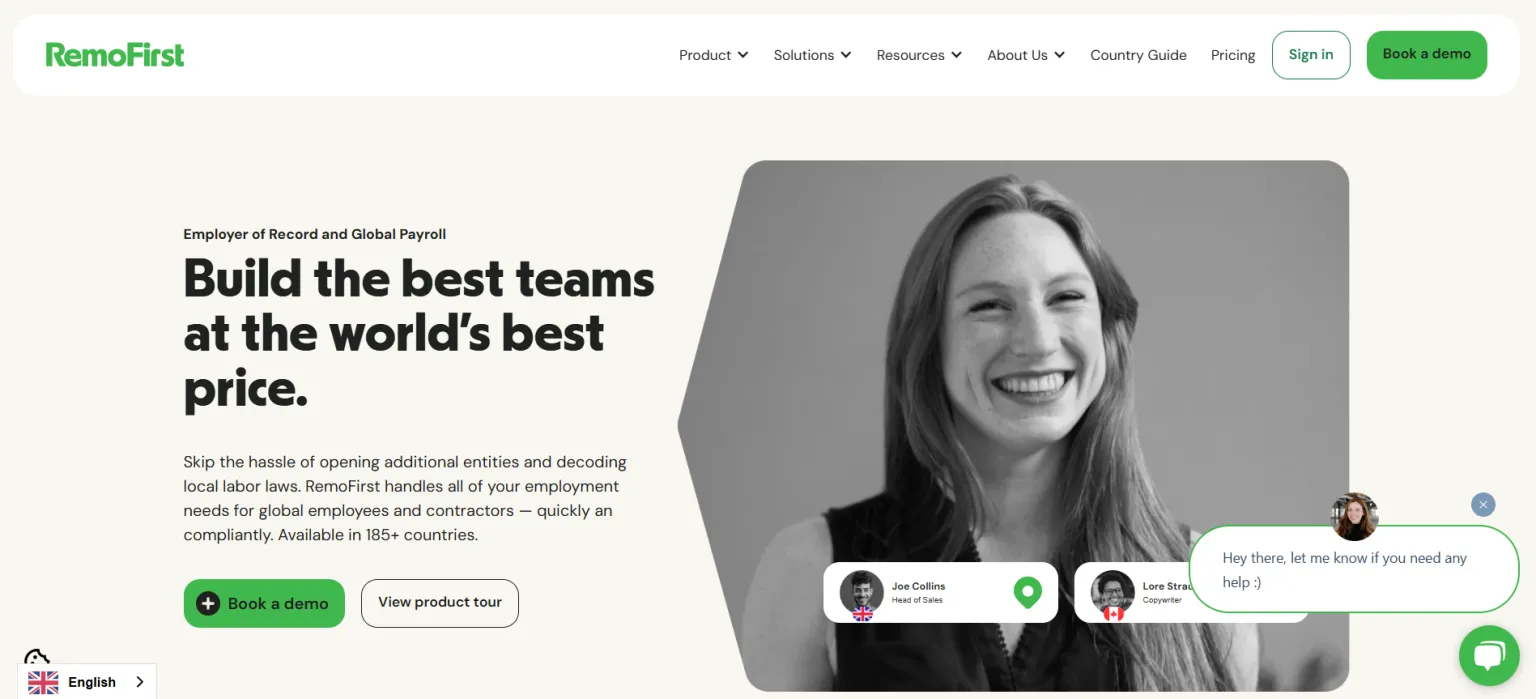Click the green location pin icon
The width and height of the screenshot is (1536, 699).
[1027, 593]
